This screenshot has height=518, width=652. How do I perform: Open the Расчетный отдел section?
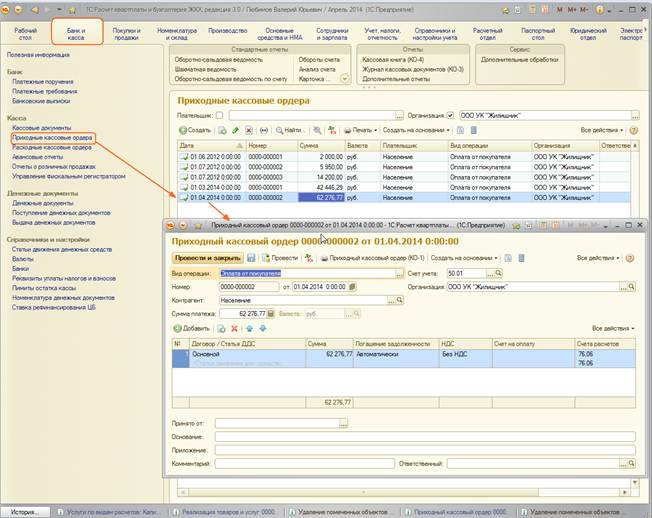(487, 34)
